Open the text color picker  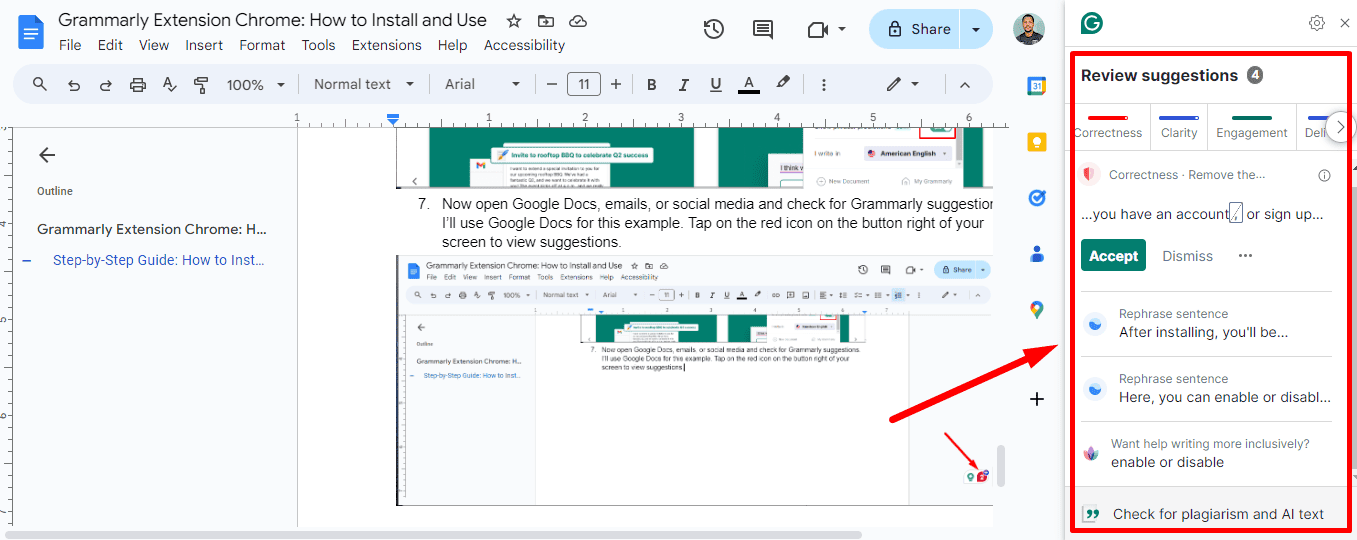[748, 85]
